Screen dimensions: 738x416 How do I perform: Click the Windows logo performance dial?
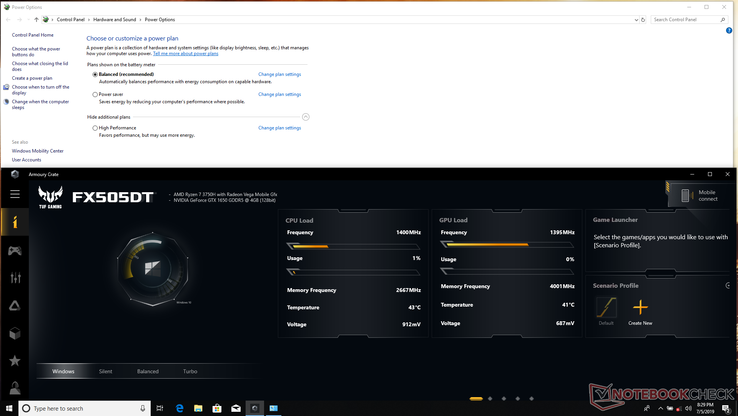152,269
